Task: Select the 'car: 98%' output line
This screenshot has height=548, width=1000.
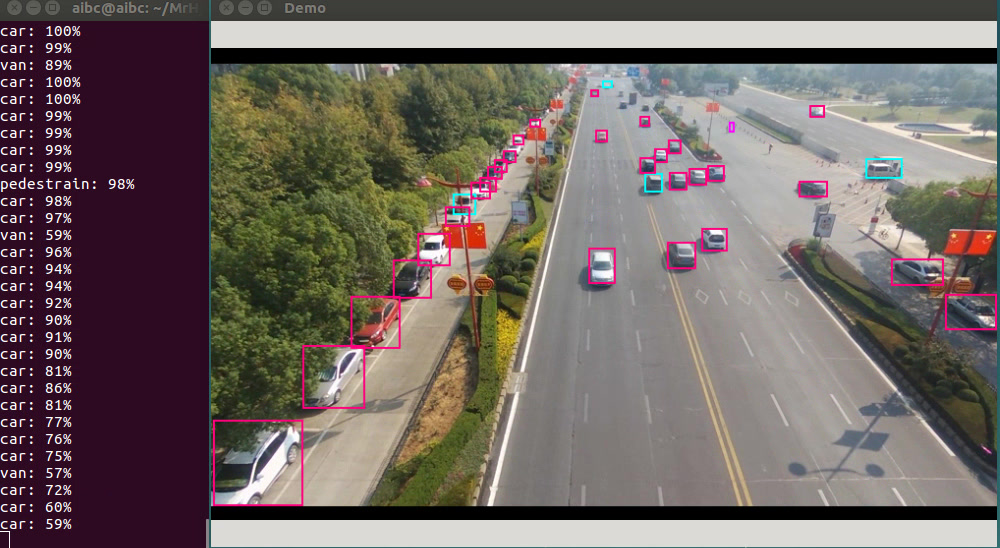Action: click(x=36, y=201)
